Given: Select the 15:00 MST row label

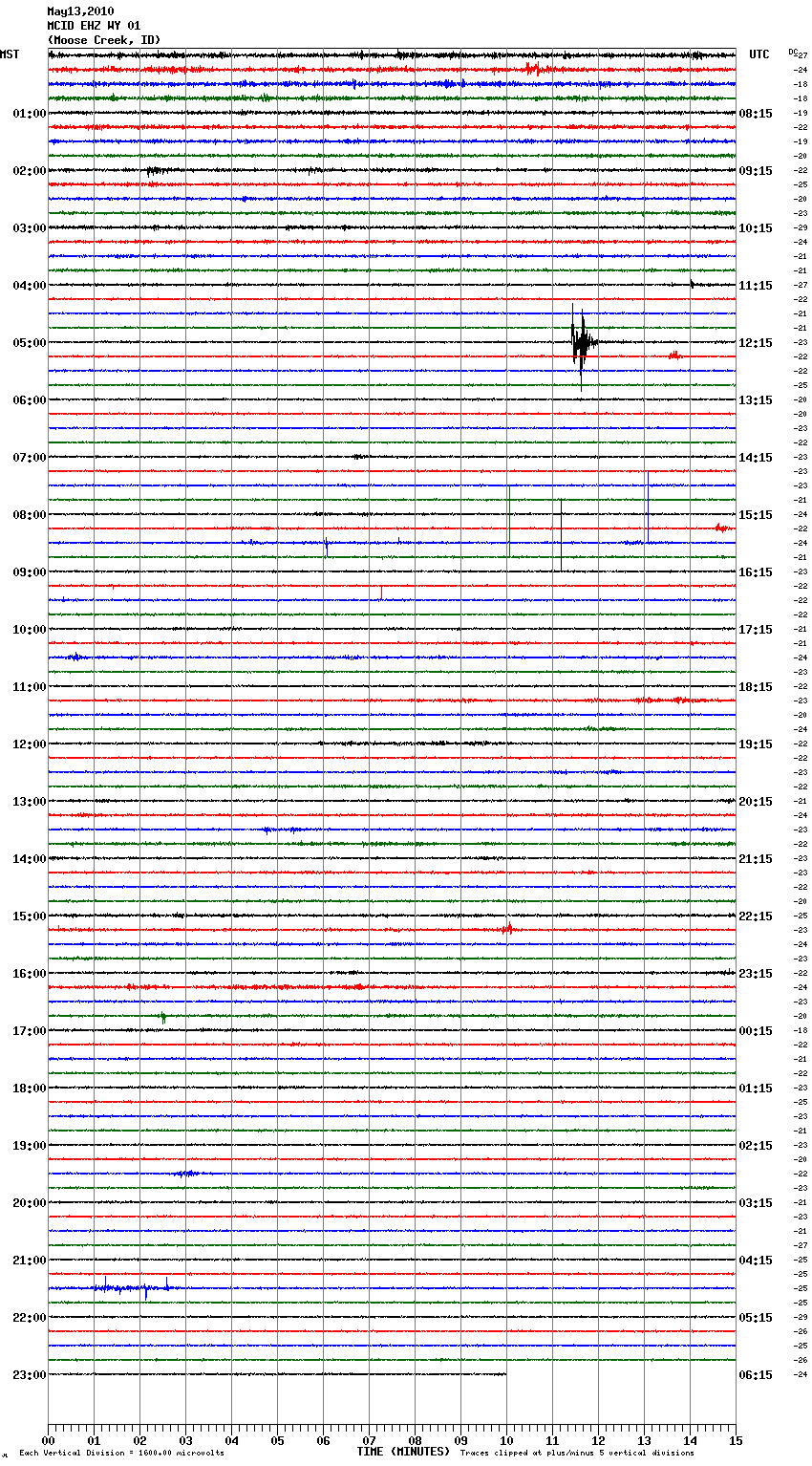Looking at the screenshot, I should tap(29, 916).
